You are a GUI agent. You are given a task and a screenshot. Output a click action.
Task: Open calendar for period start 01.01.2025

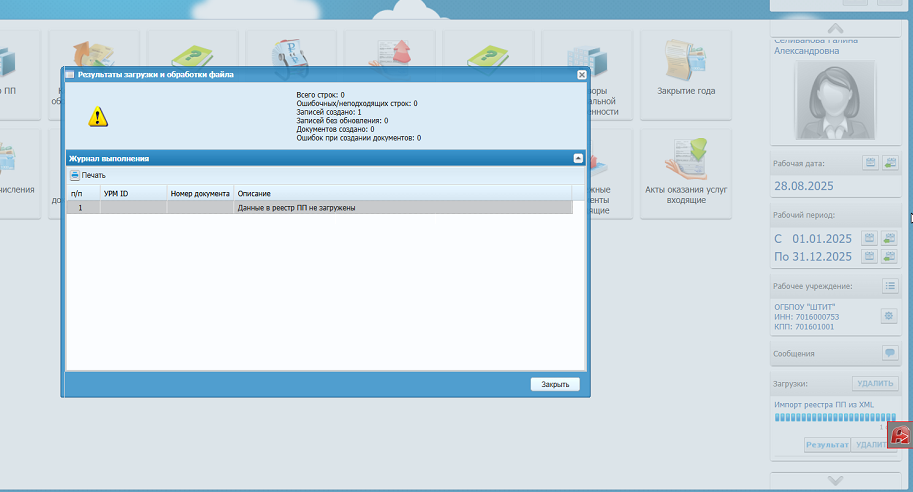click(869, 238)
